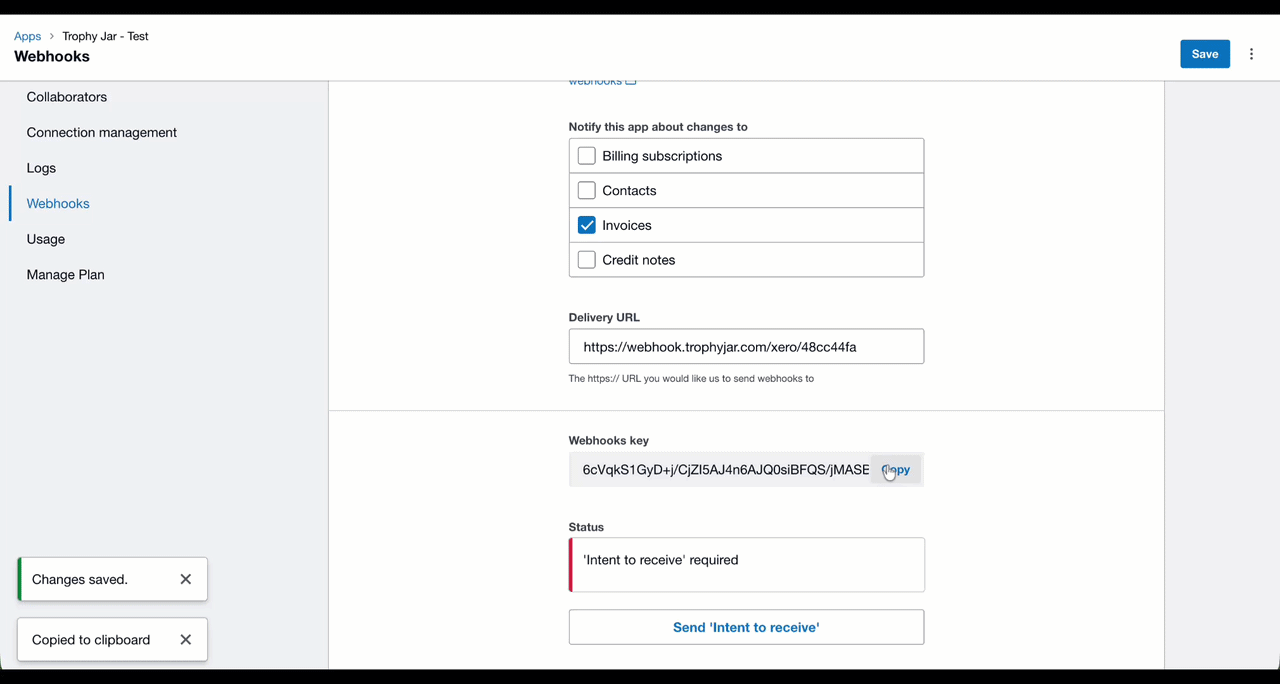1280x684 pixels.
Task: Select the Webhooks key value text
Action: point(726,469)
